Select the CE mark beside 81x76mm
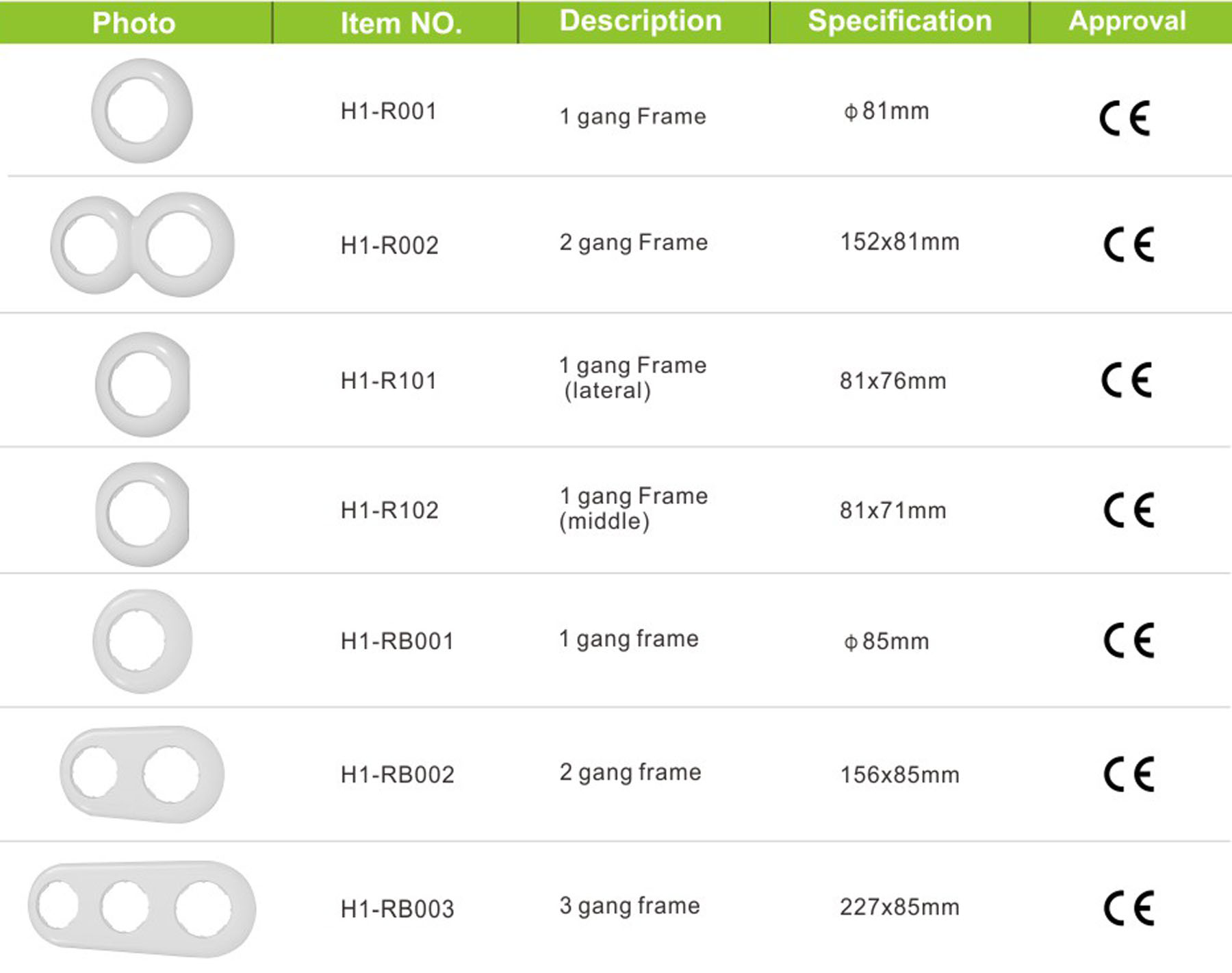Viewport: 1232px width, 973px height. coord(1127,380)
